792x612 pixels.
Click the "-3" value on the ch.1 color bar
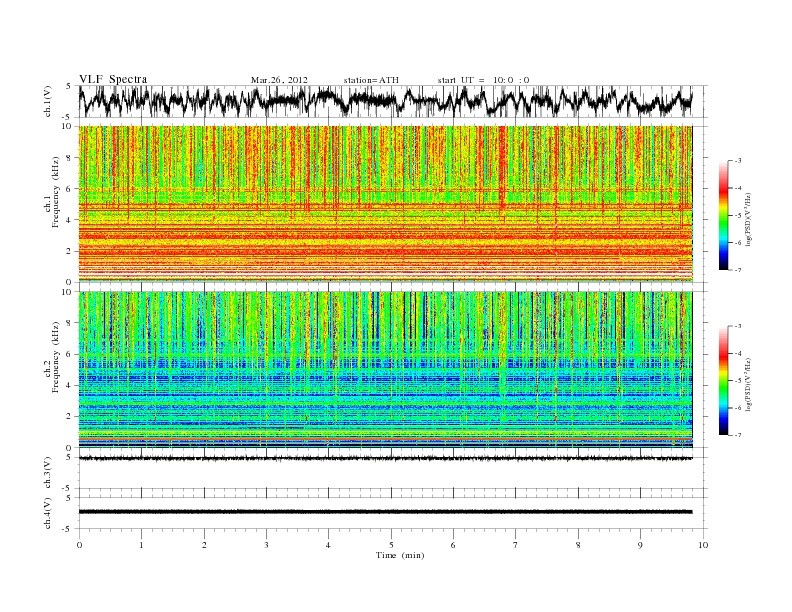tap(737, 161)
